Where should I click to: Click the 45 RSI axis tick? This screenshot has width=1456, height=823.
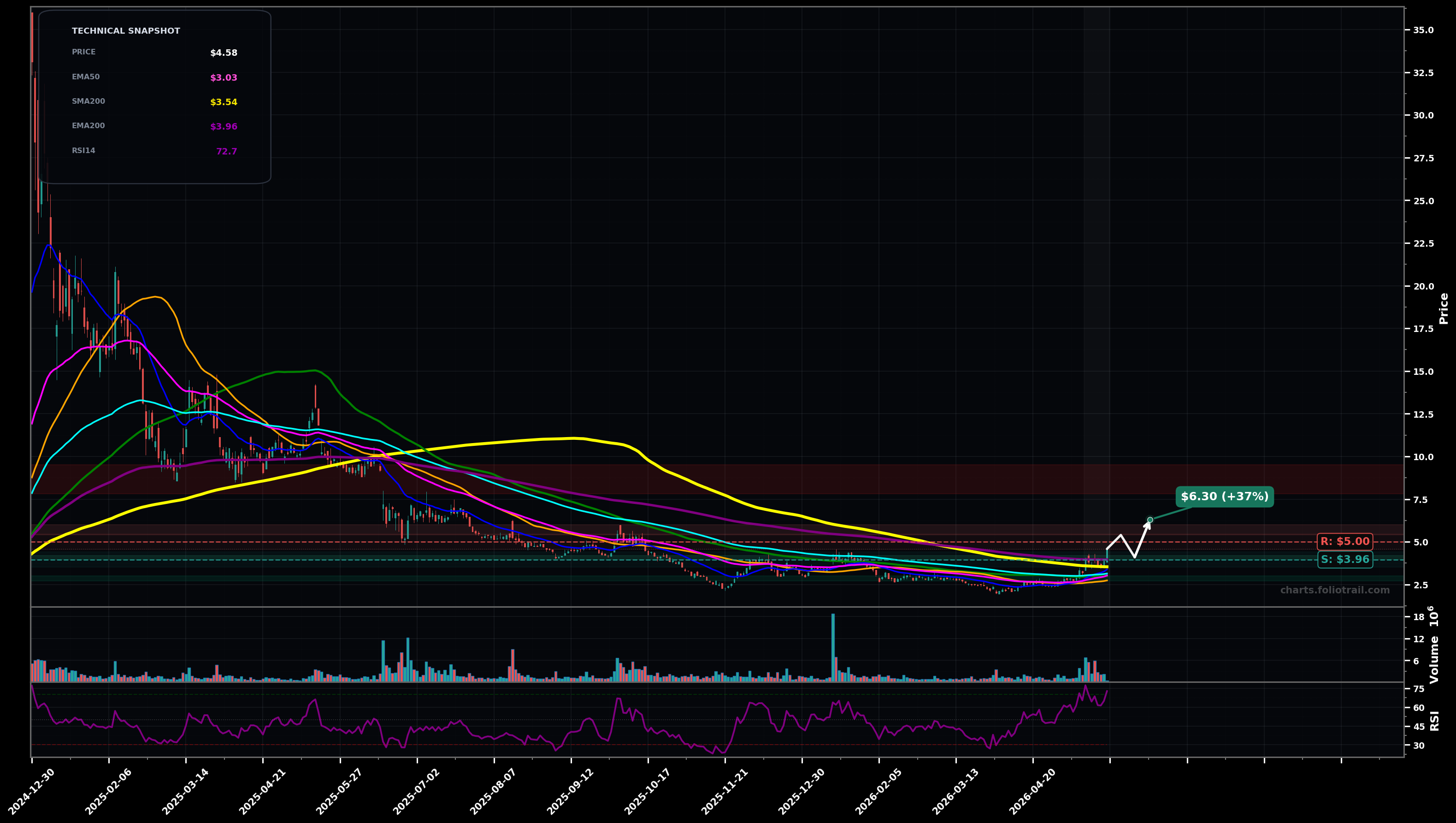coord(1419,727)
